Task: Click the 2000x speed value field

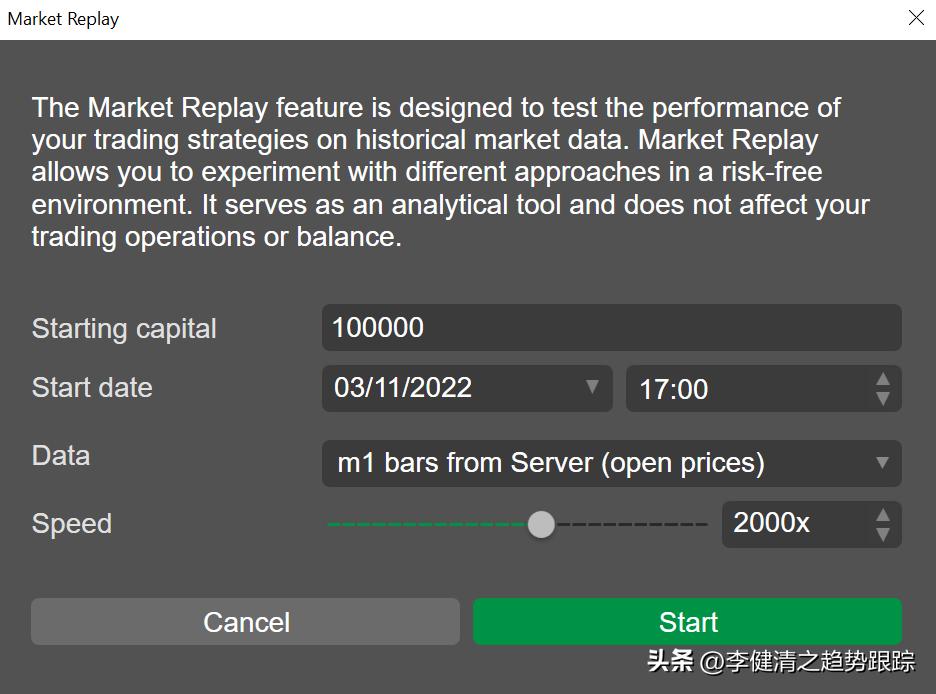Action: [790, 523]
